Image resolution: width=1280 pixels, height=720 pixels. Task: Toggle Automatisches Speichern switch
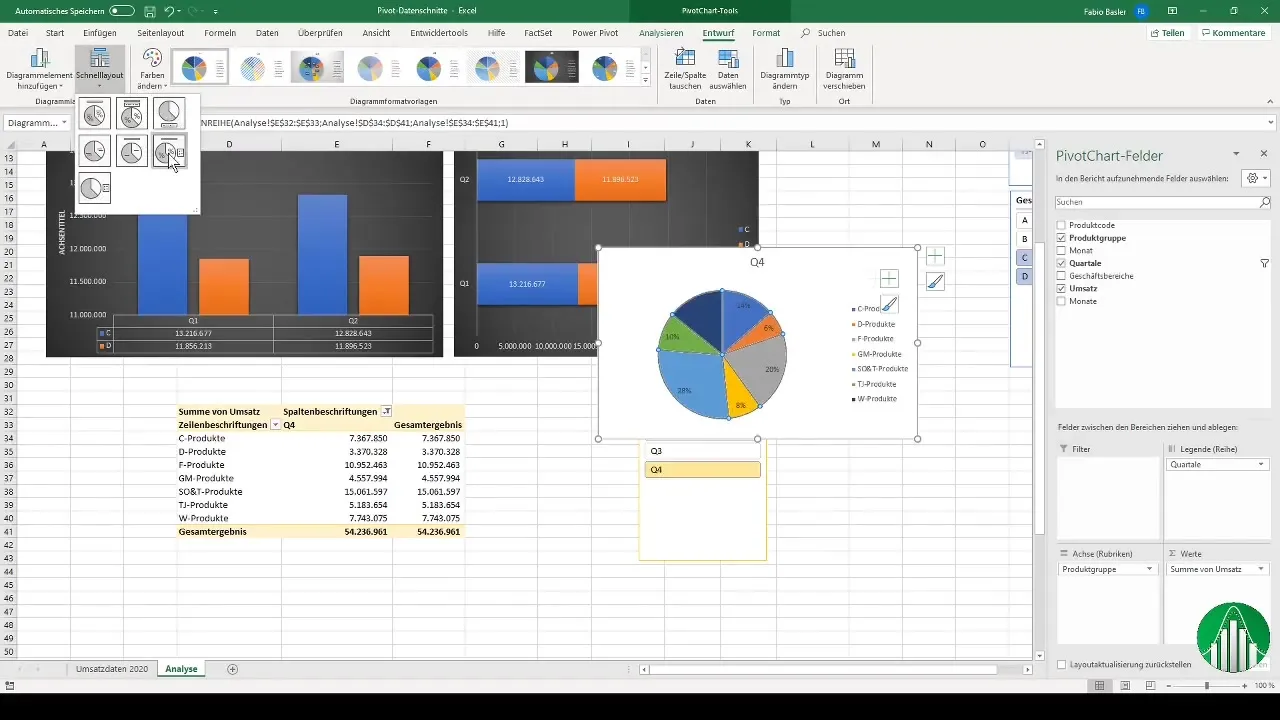pos(122,10)
